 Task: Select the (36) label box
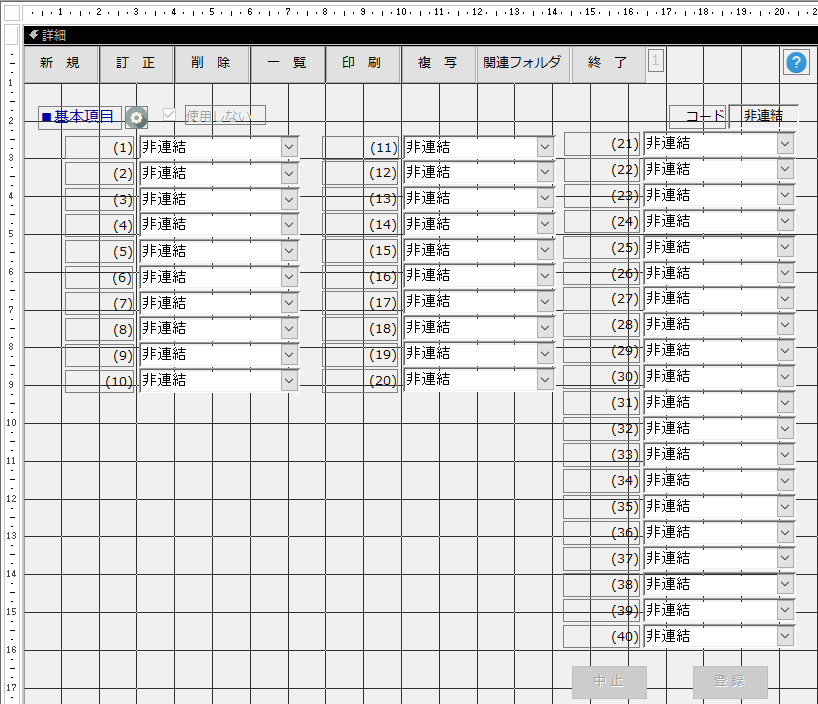click(602, 532)
